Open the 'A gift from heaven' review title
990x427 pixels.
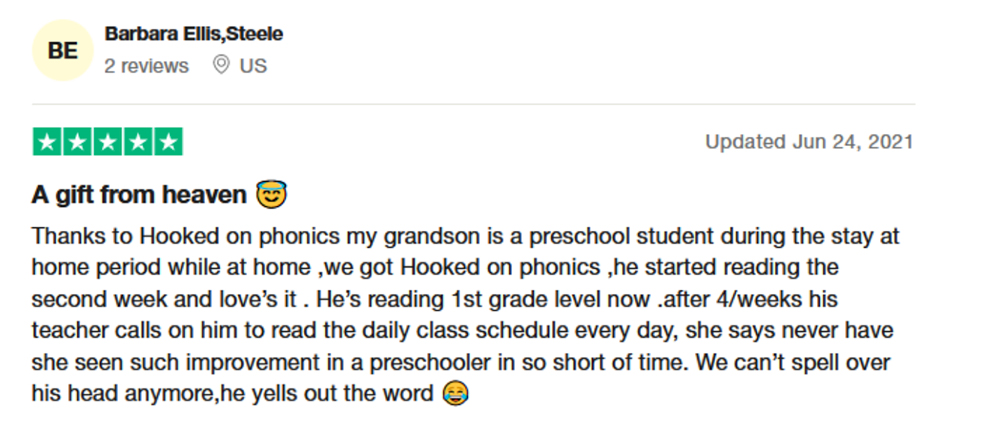139,195
